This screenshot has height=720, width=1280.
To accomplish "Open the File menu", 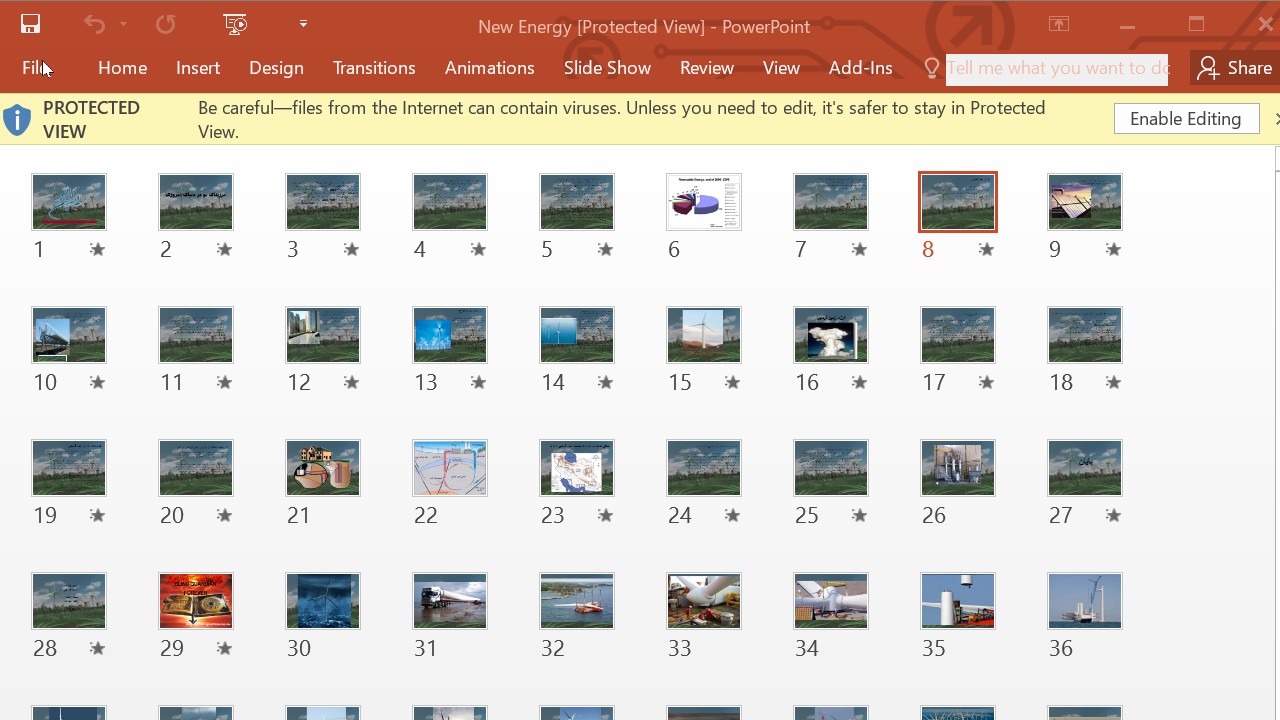I will tap(36, 68).
